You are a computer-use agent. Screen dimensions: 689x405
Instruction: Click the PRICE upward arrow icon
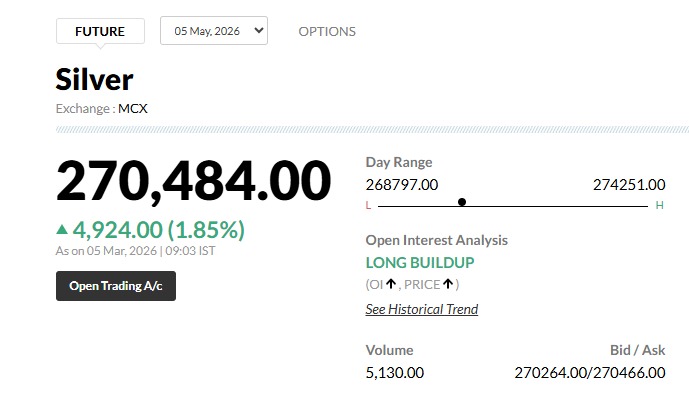pos(449,284)
